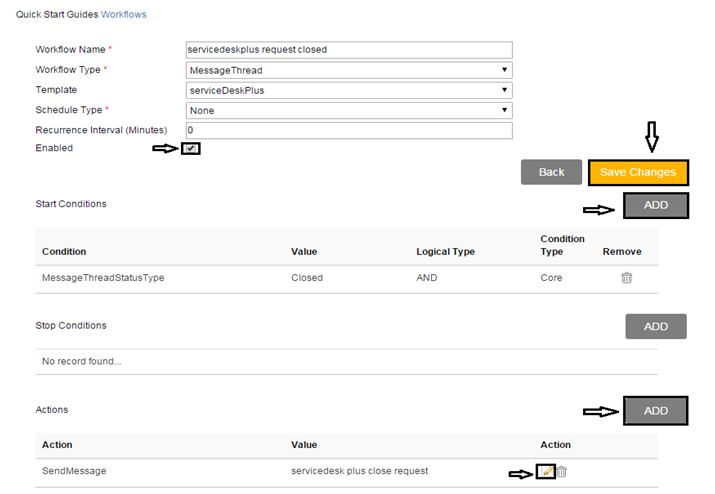Select the SendMessage action row name
This screenshot has width=715, height=494.
coord(73,471)
